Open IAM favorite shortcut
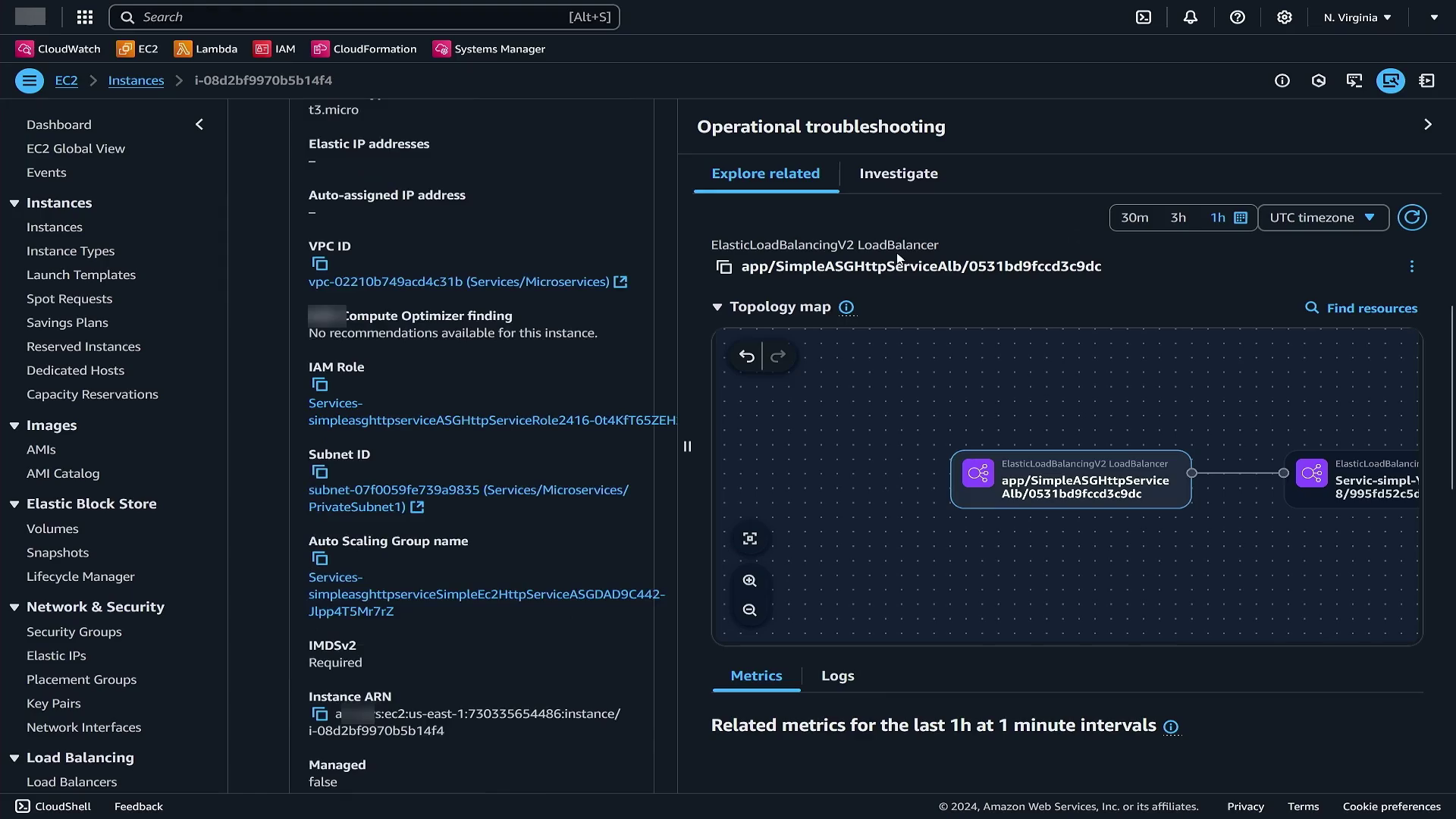Image resolution: width=1456 pixels, height=819 pixels. 275,49
